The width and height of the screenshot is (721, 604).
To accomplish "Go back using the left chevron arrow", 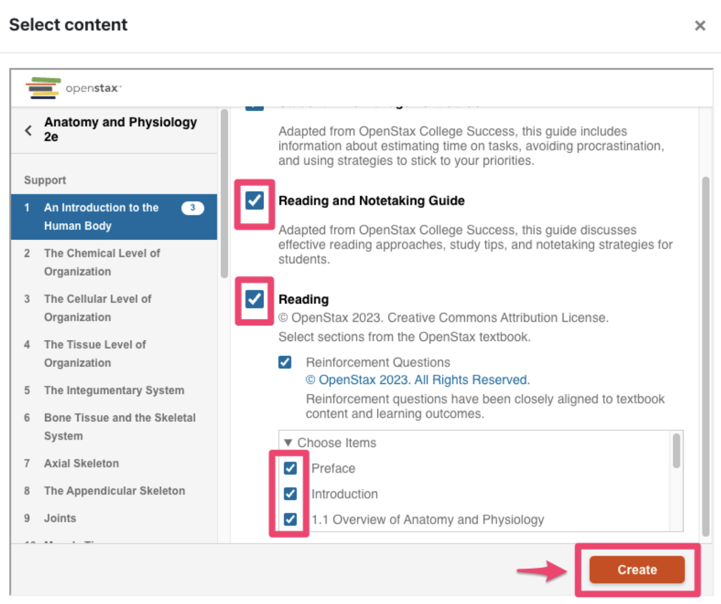I will tap(29, 130).
